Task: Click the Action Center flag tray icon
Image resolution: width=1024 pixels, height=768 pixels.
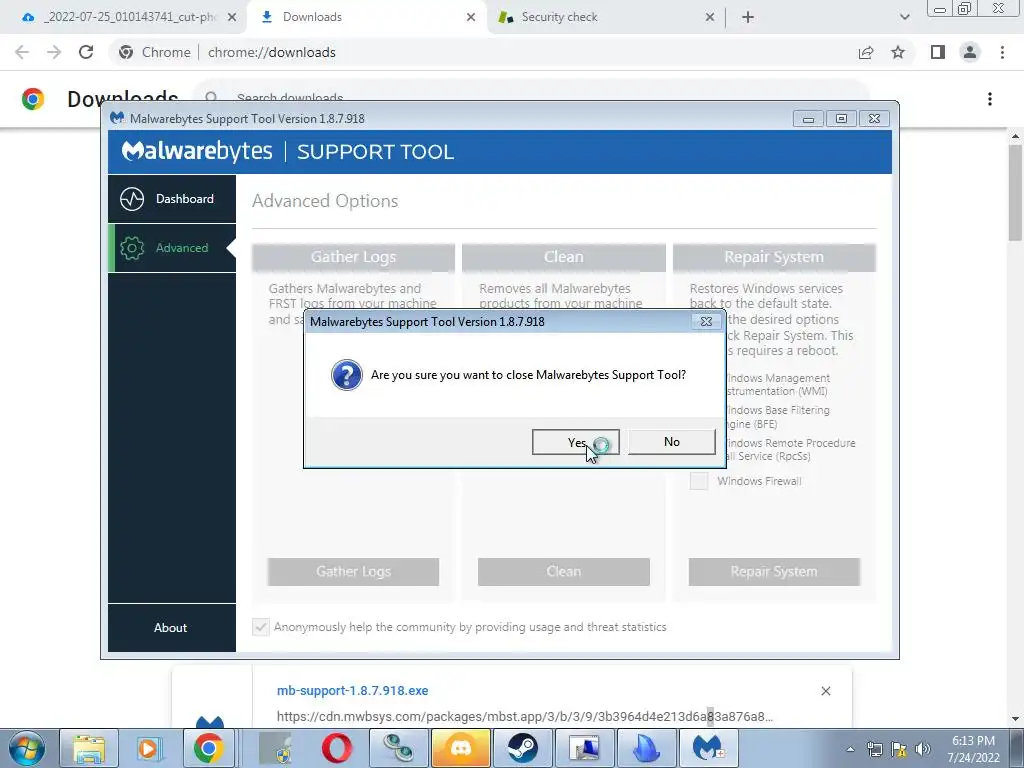Action: pyautogui.click(x=899, y=749)
